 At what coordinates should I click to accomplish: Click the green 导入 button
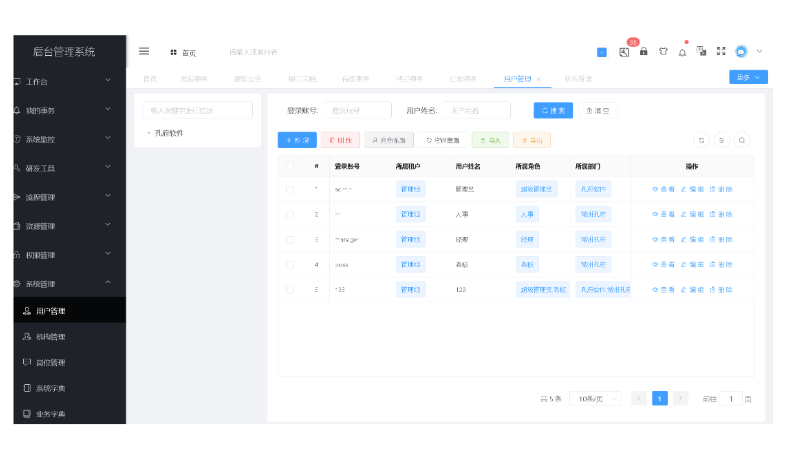(x=490, y=140)
